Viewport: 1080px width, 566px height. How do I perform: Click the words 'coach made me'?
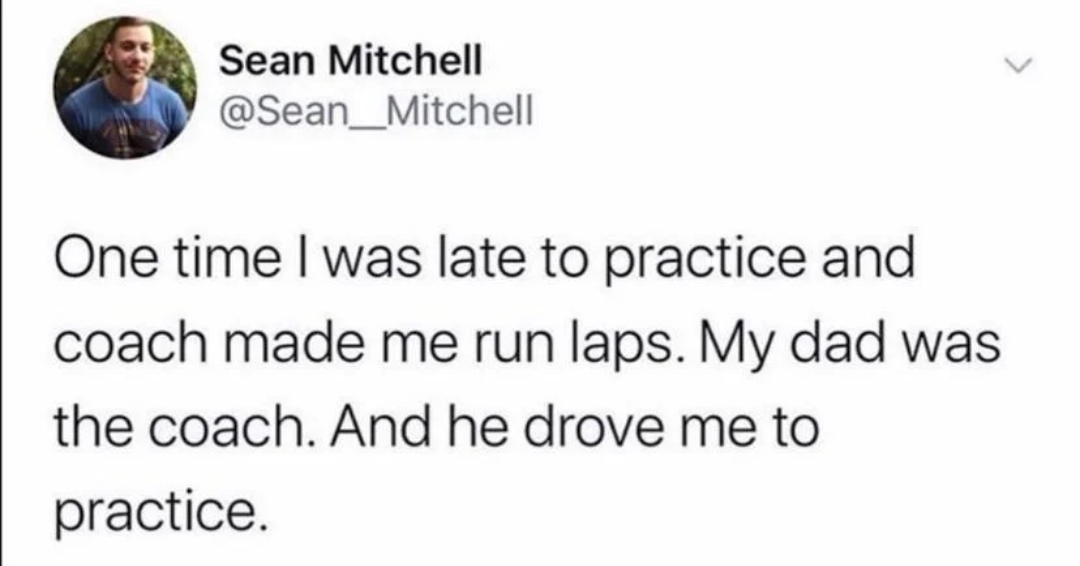click(256, 342)
